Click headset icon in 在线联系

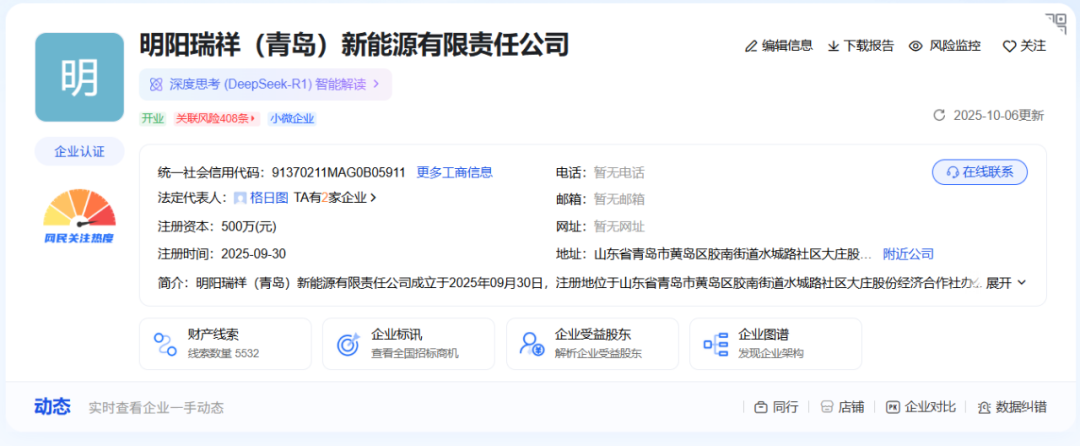pyautogui.click(x=953, y=172)
